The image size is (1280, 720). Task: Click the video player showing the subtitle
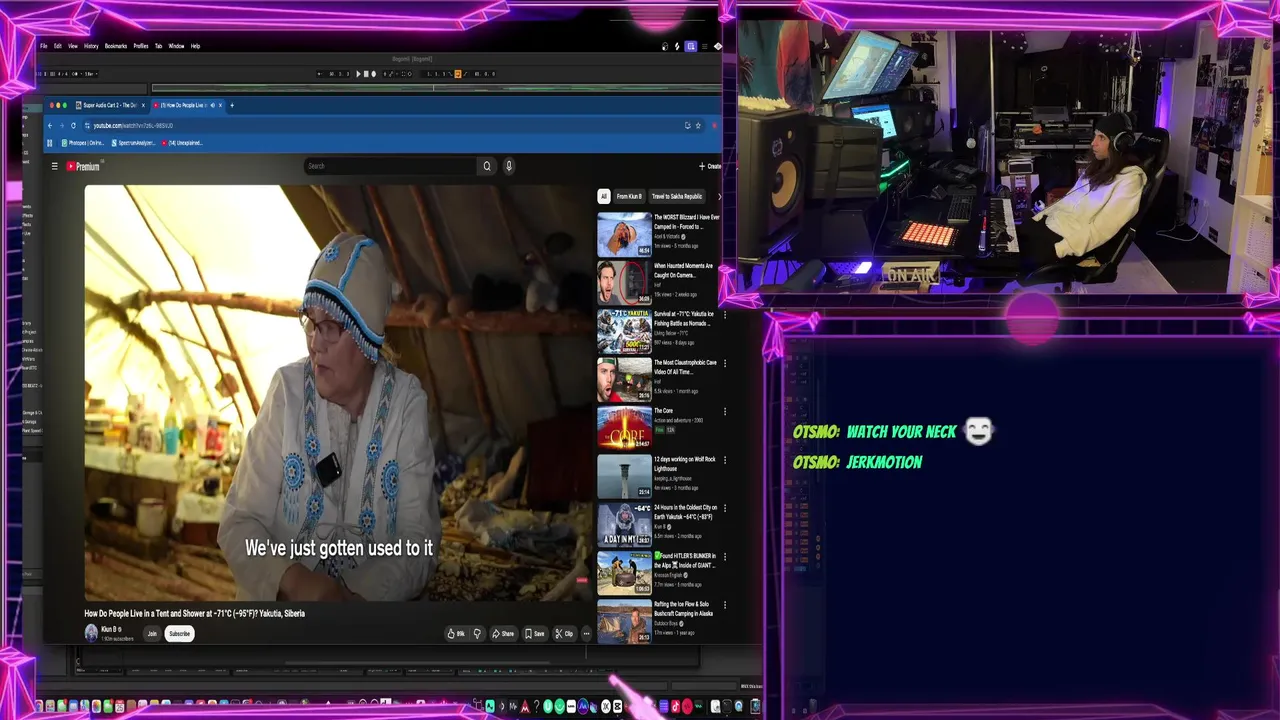339,393
